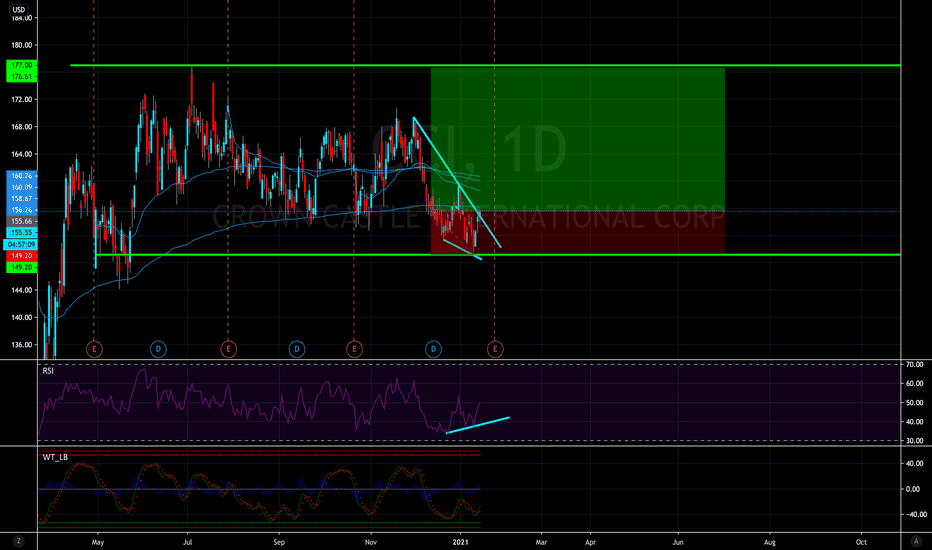Click the 70.00 RSI axis value
932x550 pixels.
pos(914,364)
